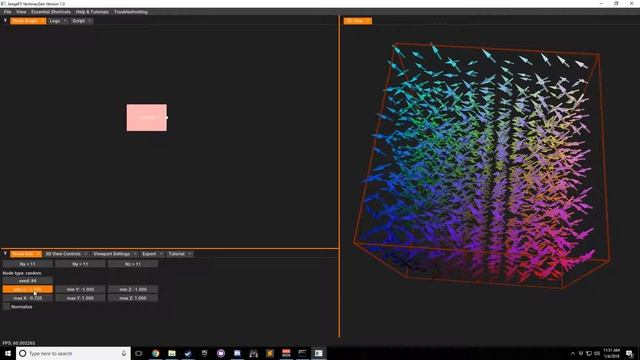
Task: Adjust the min Y slider field
Action: [80, 289]
